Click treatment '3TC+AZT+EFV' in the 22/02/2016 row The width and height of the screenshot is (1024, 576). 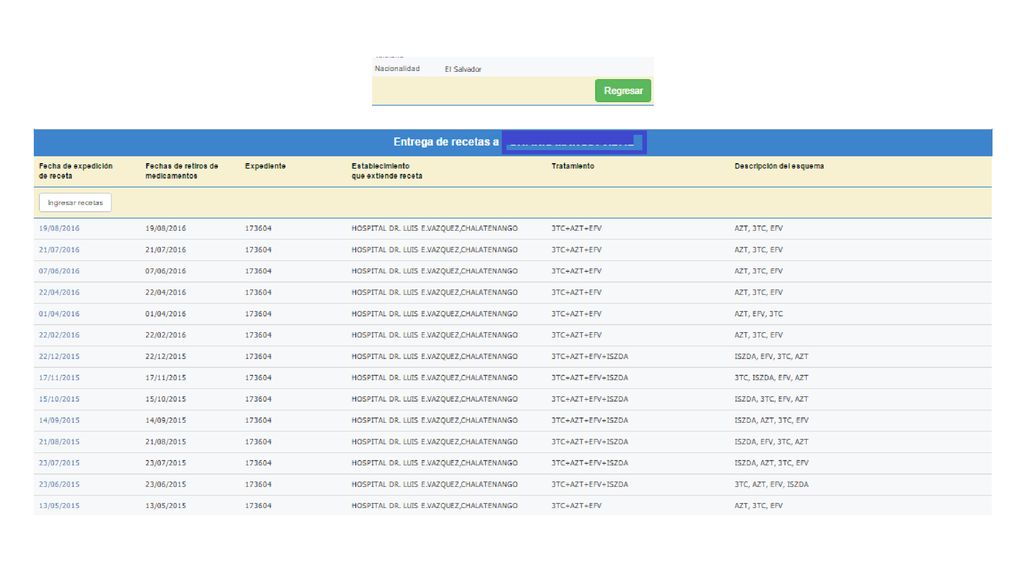[x=577, y=335]
